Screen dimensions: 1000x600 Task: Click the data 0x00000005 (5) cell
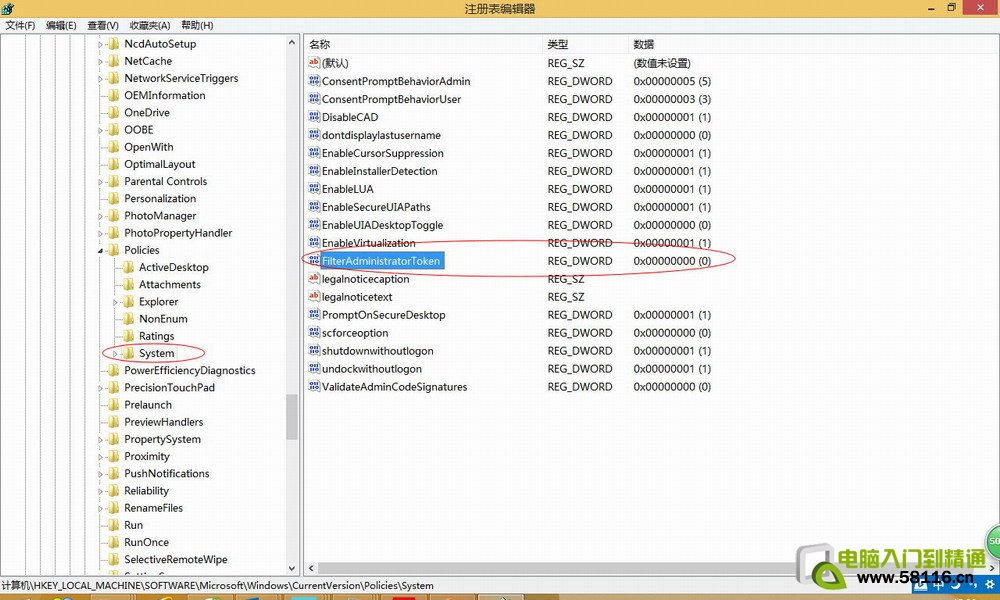point(672,81)
